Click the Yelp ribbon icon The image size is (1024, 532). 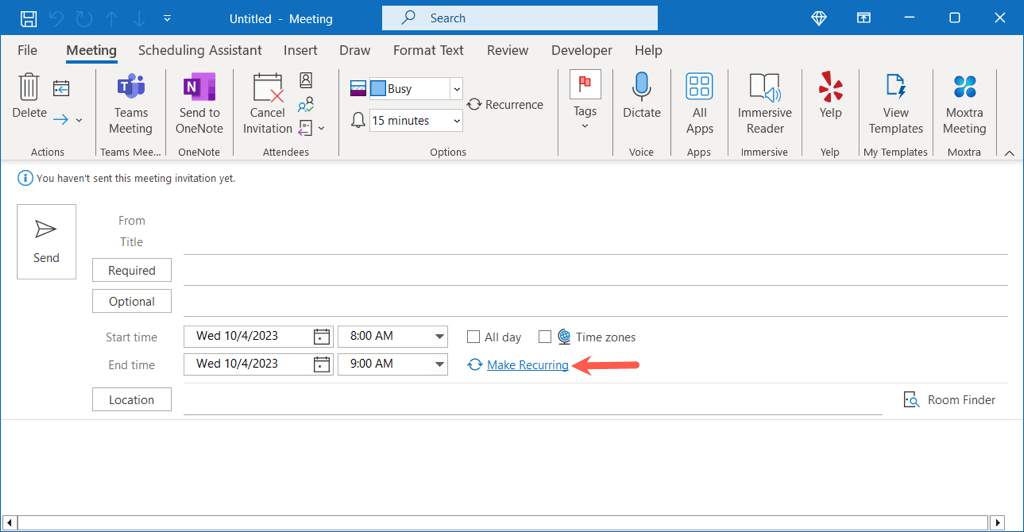coord(830,90)
